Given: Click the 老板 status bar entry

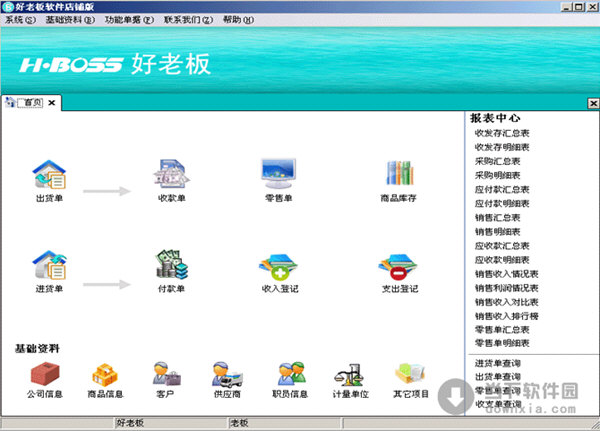Looking at the screenshot, I should pos(239,423).
